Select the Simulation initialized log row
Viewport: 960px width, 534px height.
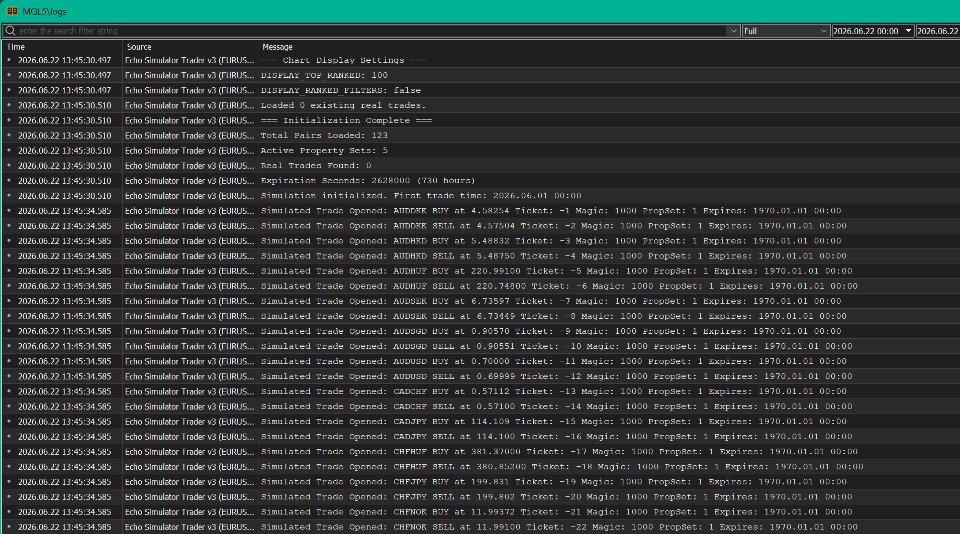[480, 196]
